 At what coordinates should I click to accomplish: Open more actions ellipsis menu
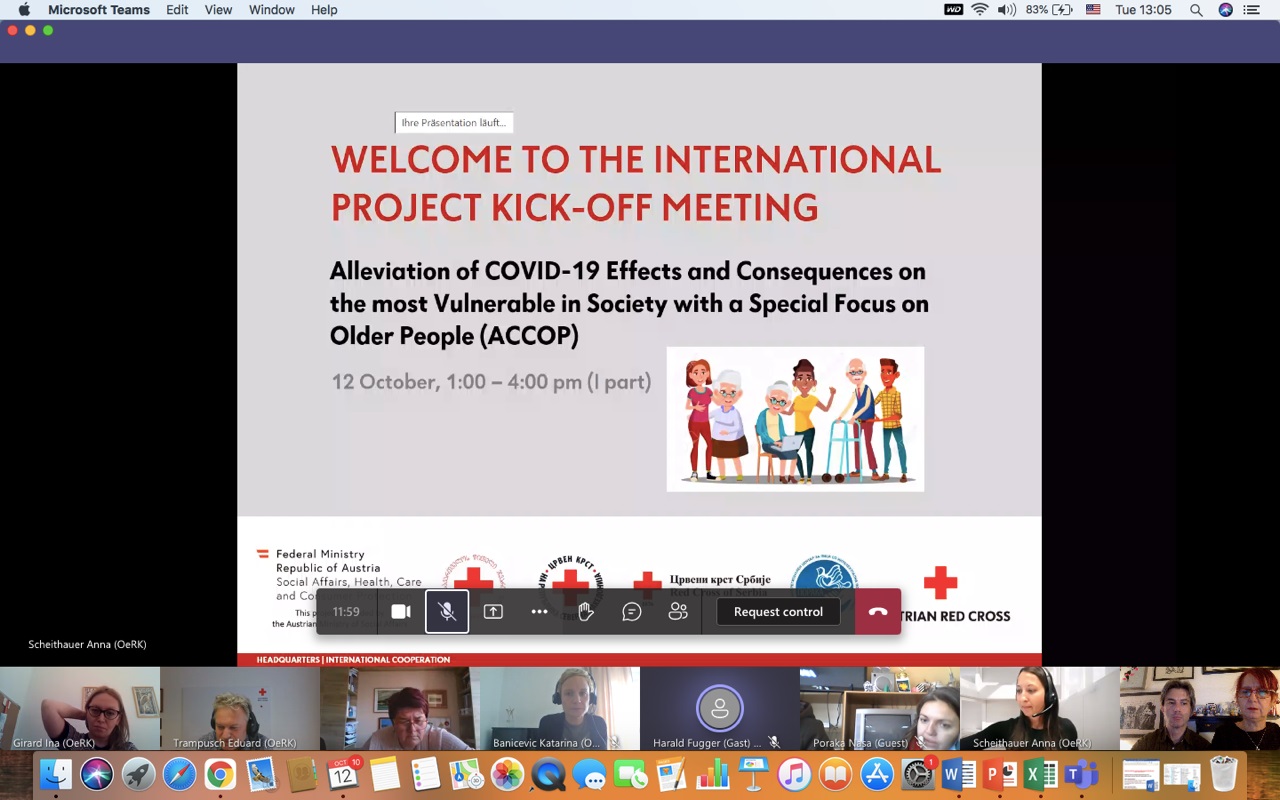pos(539,612)
